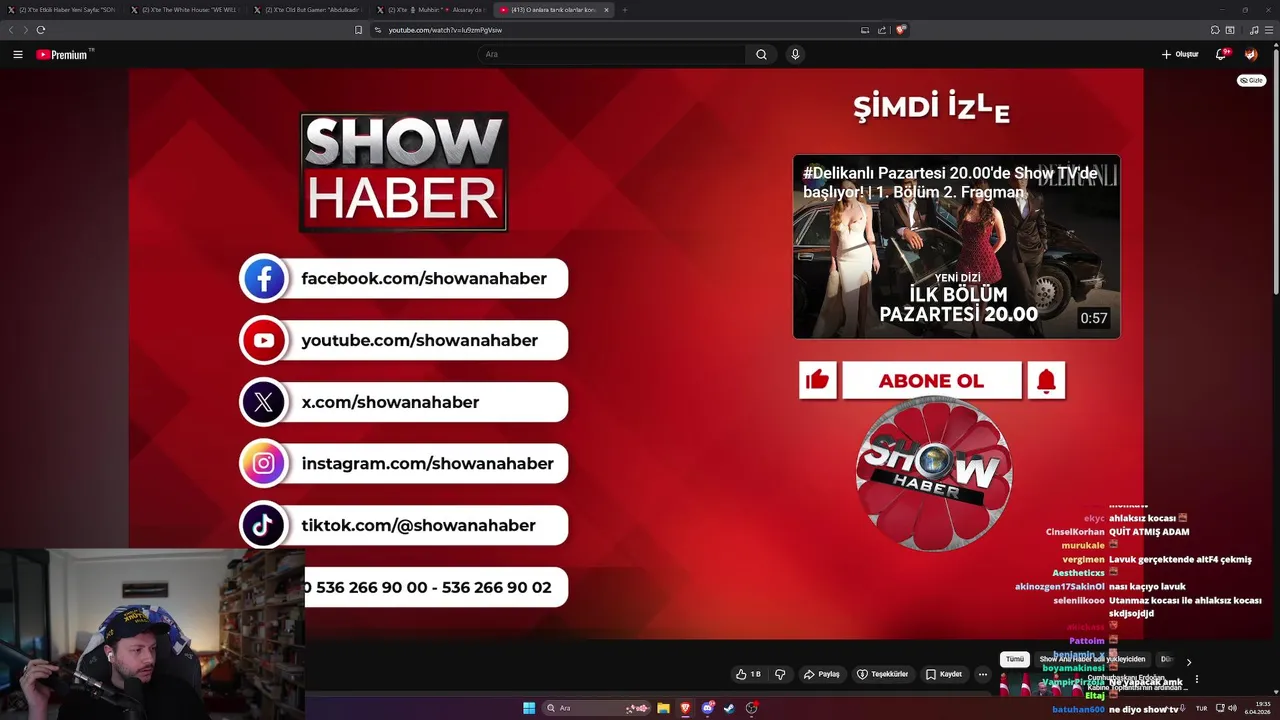Click the TikTok logo circle
Screen dimensions: 1280x720
point(264,525)
